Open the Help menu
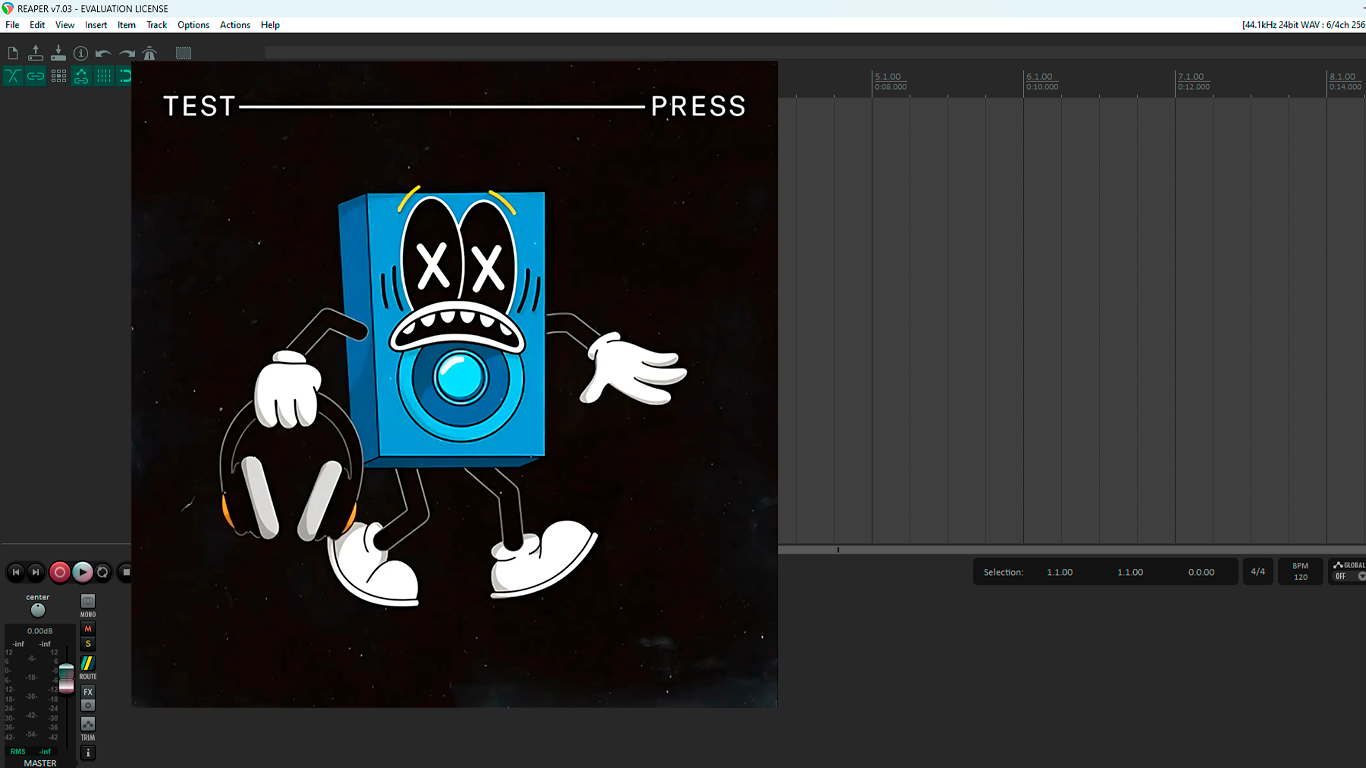 point(270,25)
